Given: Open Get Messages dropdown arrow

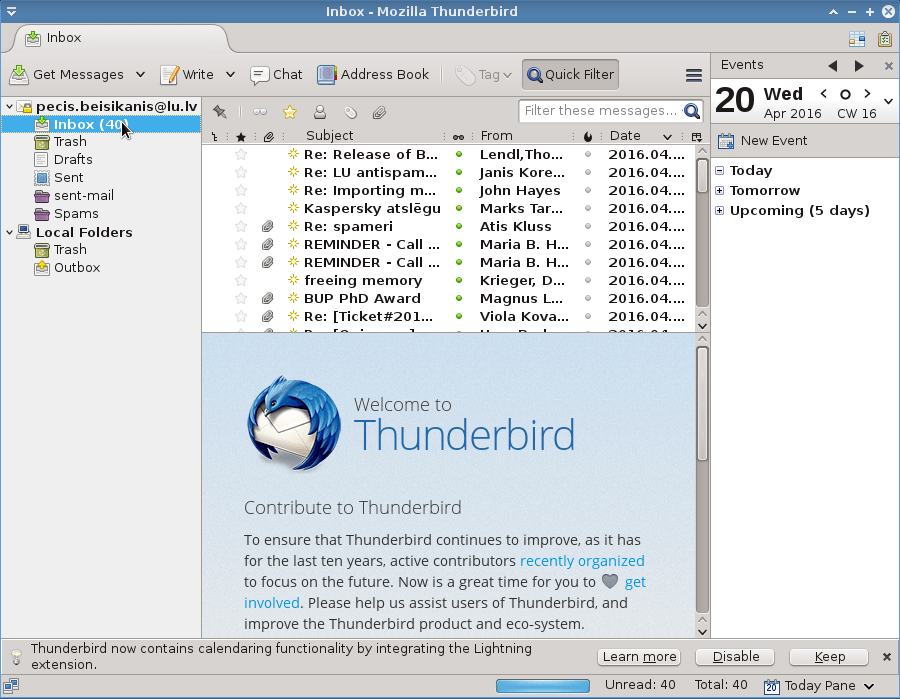Looking at the screenshot, I should (140, 75).
